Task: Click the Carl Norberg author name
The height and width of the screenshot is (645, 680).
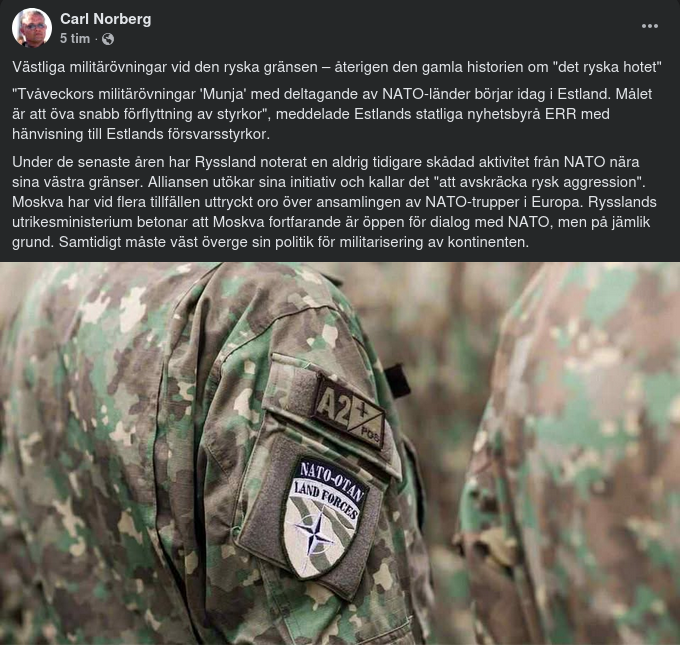Action: pyautogui.click(x=106, y=19)
